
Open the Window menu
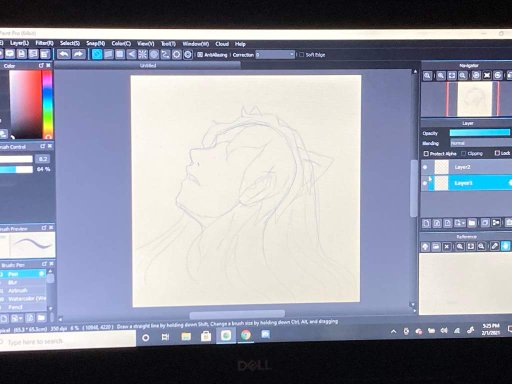tap(196, 44)
